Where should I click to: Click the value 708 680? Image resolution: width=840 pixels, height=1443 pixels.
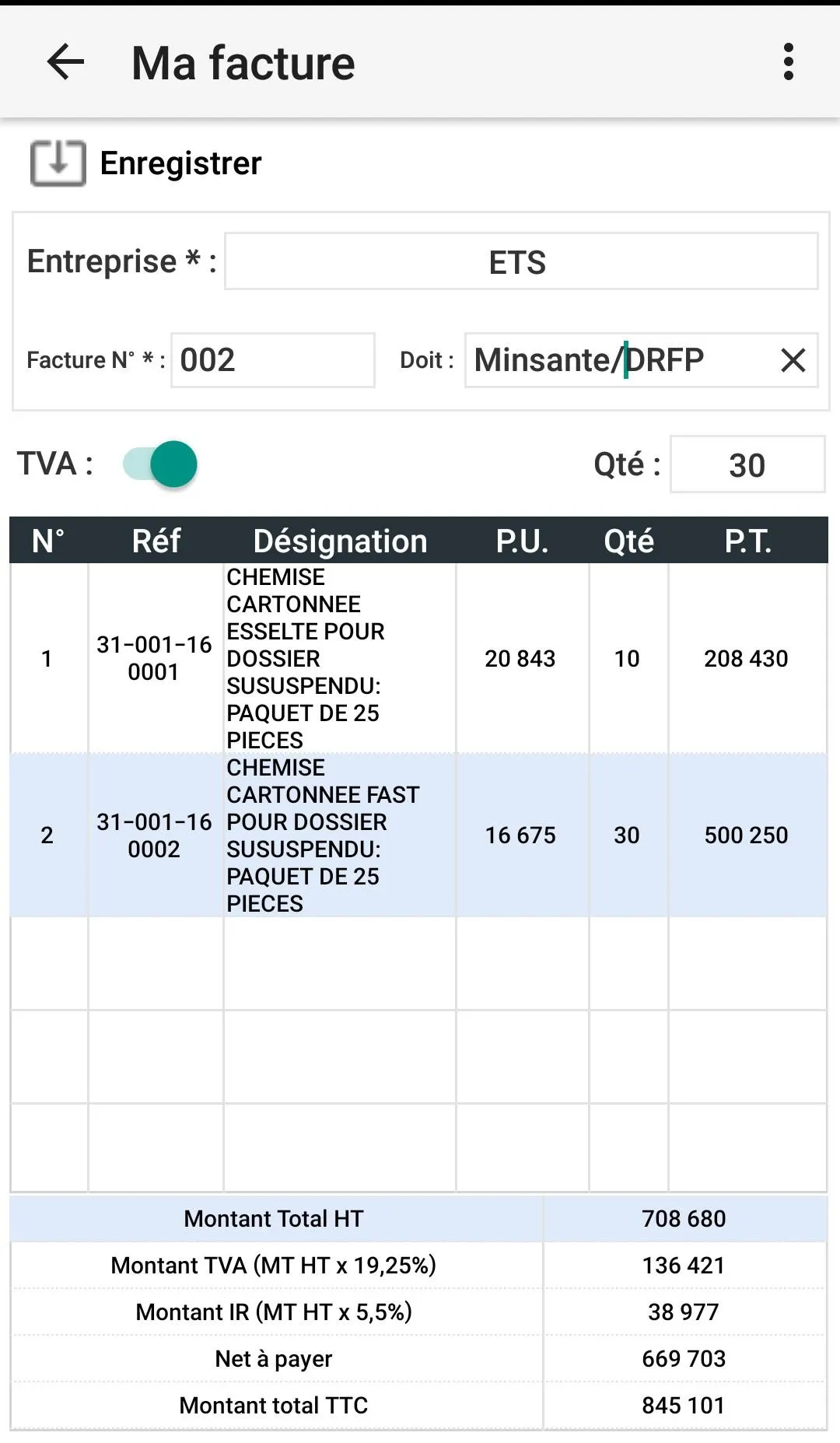(684, 1218)
